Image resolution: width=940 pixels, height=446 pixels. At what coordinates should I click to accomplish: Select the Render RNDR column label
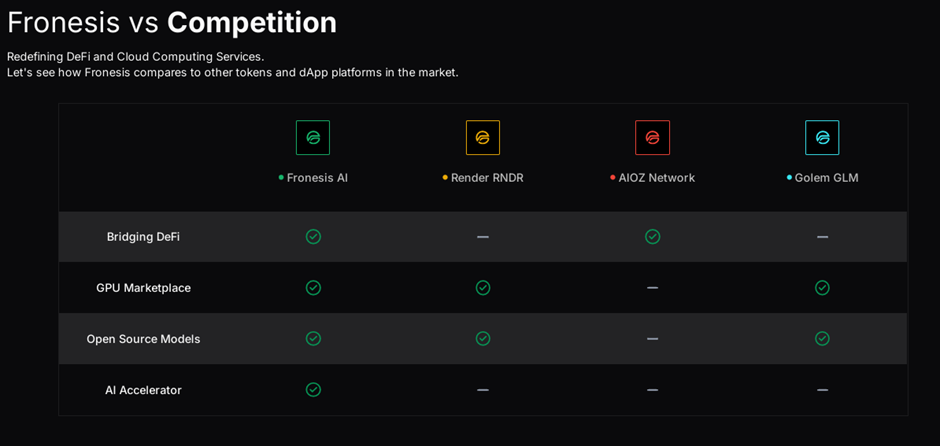487,178
